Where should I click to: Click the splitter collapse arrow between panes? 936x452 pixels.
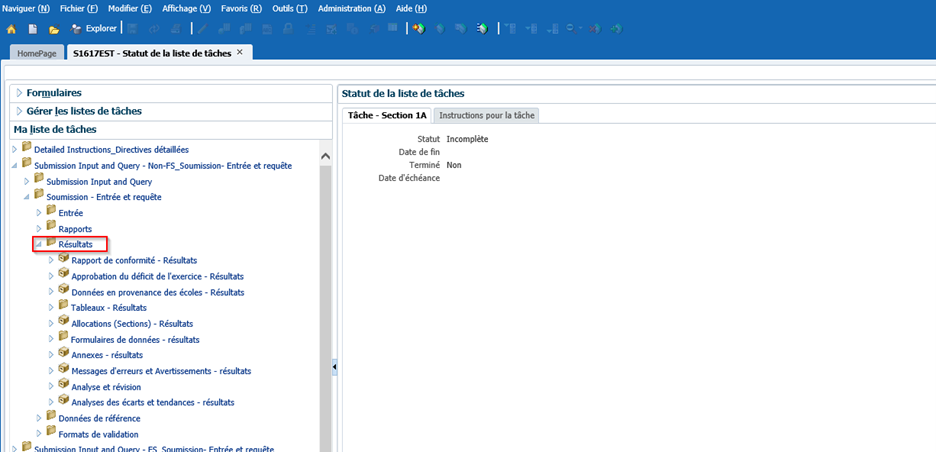[334, 368]
